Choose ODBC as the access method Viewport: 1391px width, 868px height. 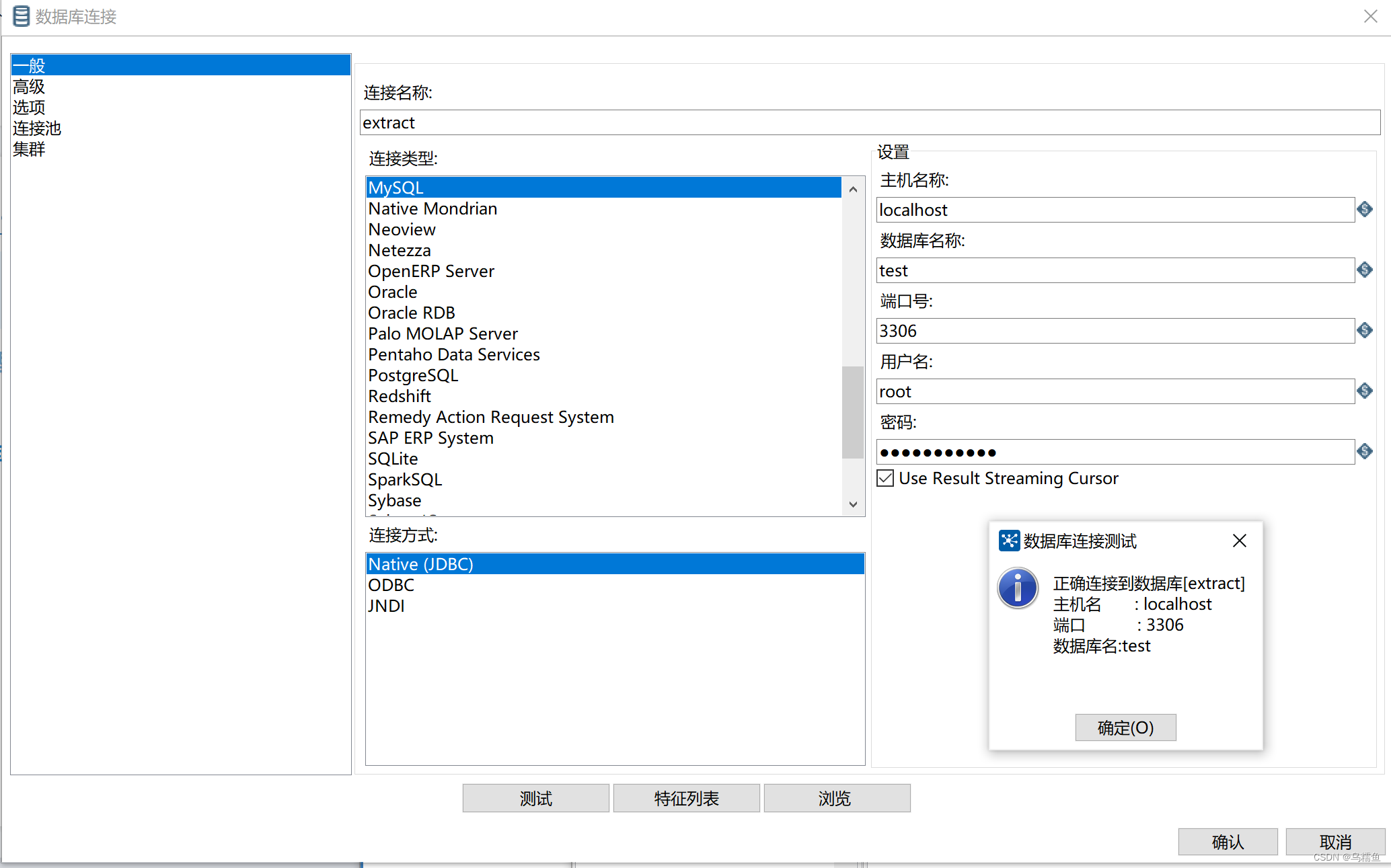391,585
